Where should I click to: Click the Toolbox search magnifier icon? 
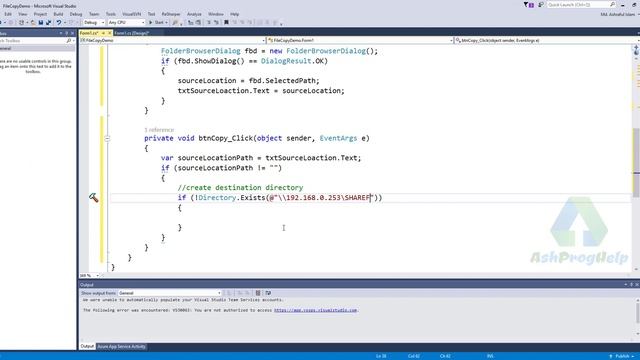[69, 41]
